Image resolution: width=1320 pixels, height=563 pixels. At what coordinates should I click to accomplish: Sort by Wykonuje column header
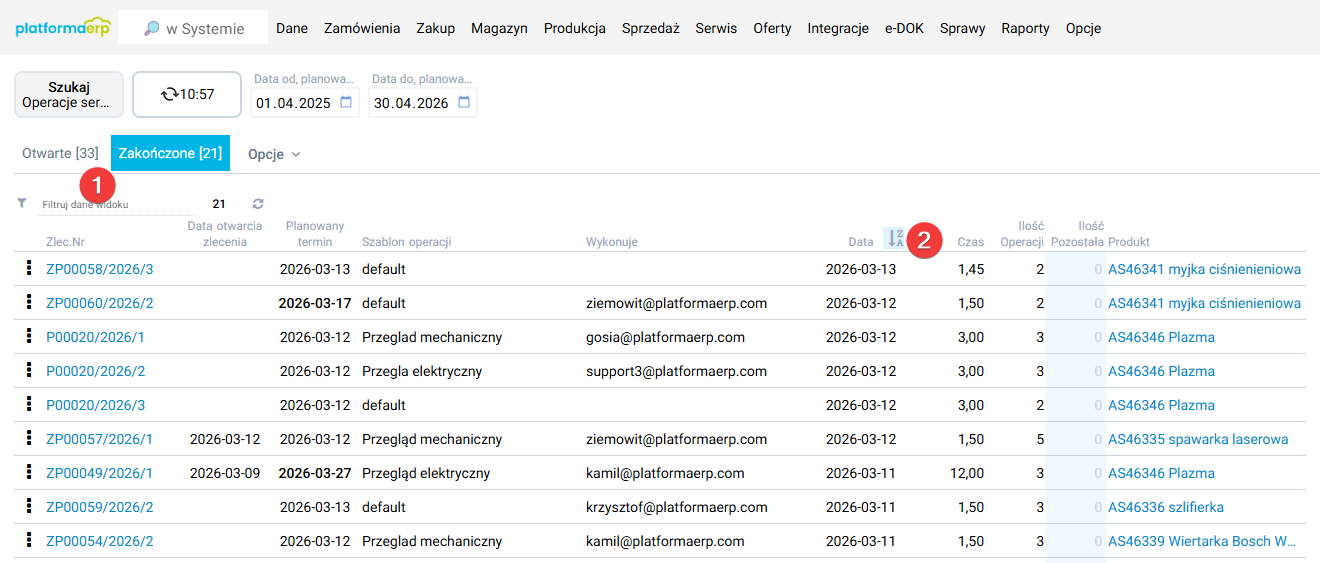click(612, 242)
